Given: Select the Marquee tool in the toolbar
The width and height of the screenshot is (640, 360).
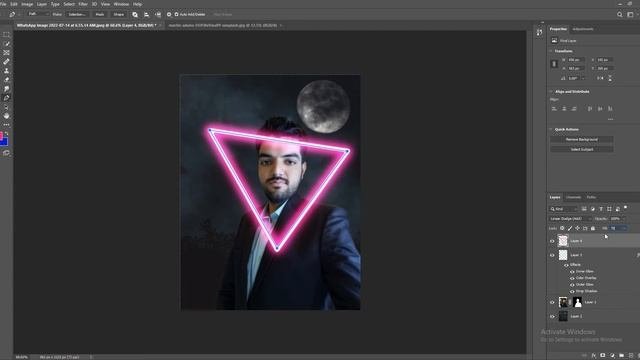Looking at the screenshot, I should pos(6,35).
